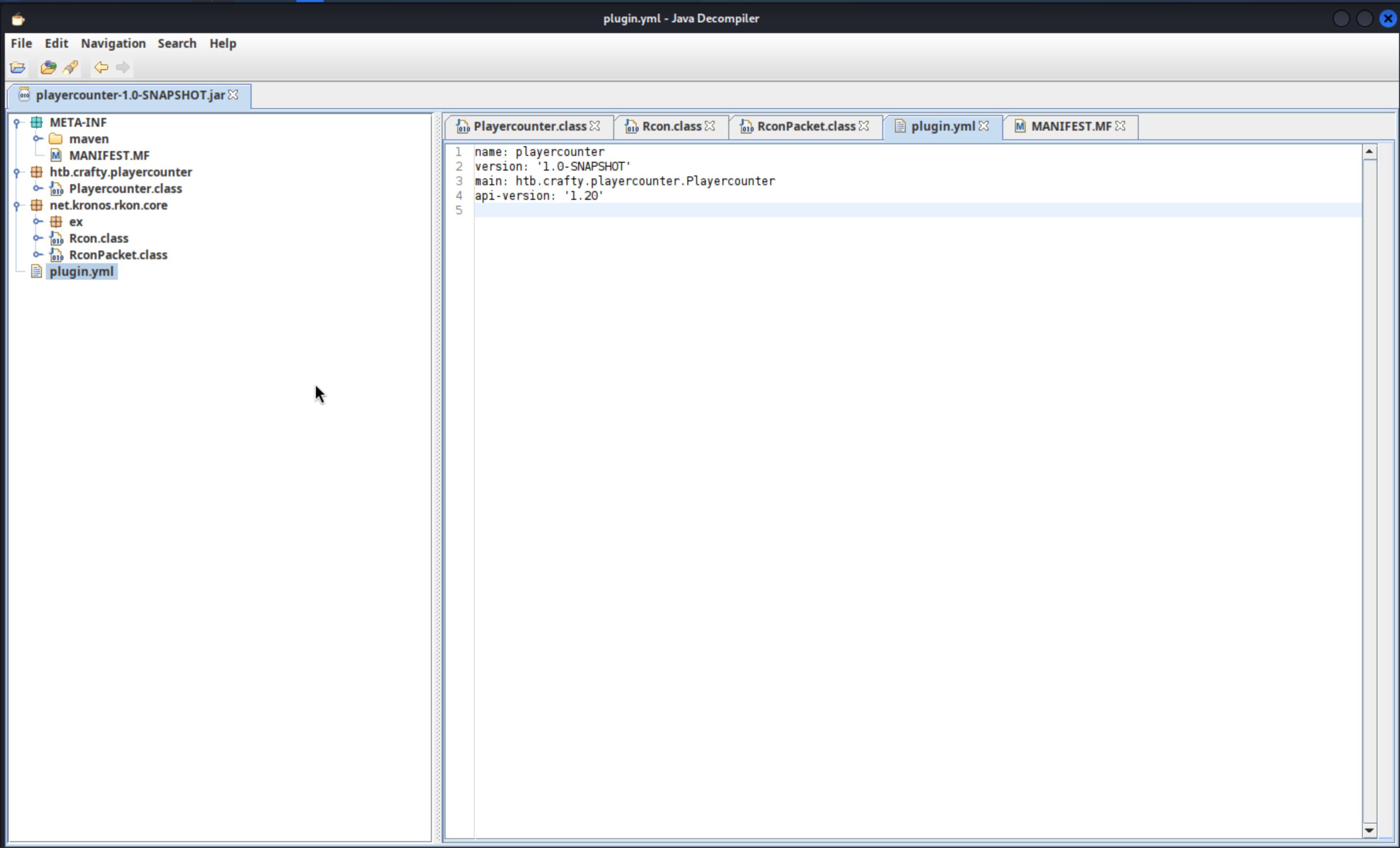Screen dimensions: 1400x848
Task: Collapse the META-INF tree node
Action: [17, 123]
